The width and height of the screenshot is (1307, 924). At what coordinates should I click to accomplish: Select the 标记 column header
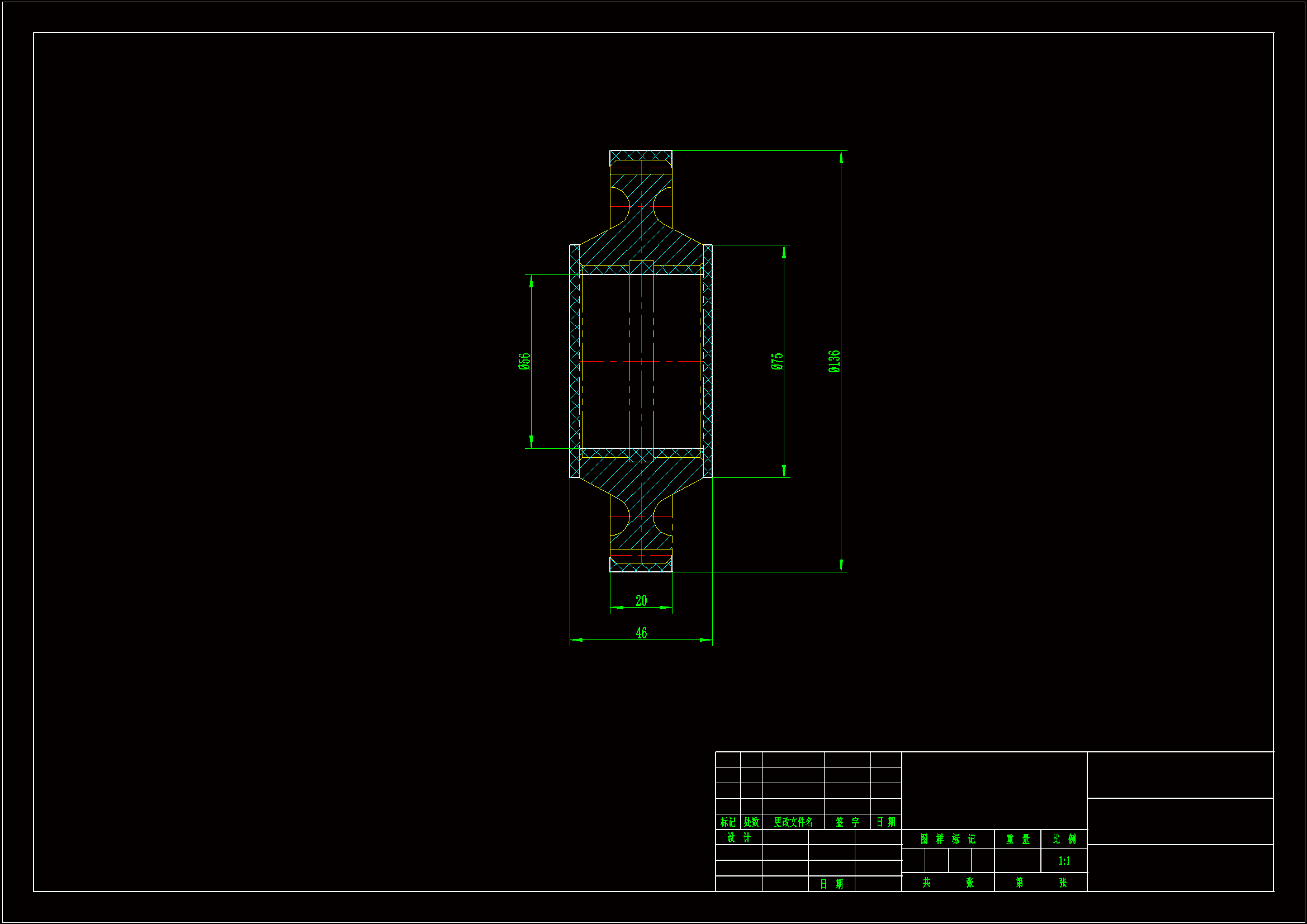coord(727,822)
